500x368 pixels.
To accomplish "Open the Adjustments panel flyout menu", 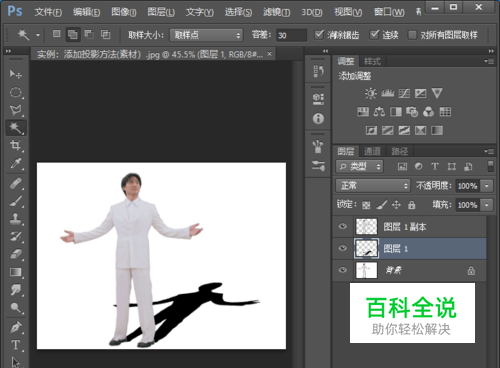I will point(489,61).
